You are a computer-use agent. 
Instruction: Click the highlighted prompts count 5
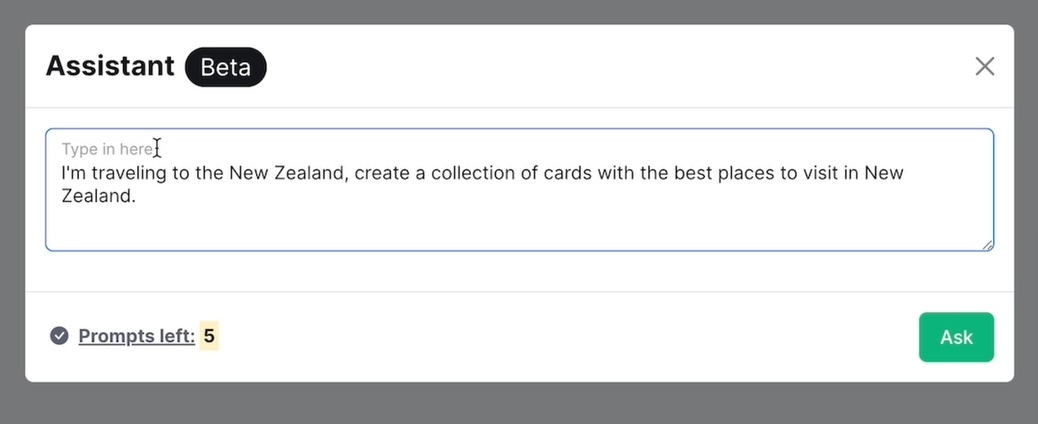pos(209,336)
